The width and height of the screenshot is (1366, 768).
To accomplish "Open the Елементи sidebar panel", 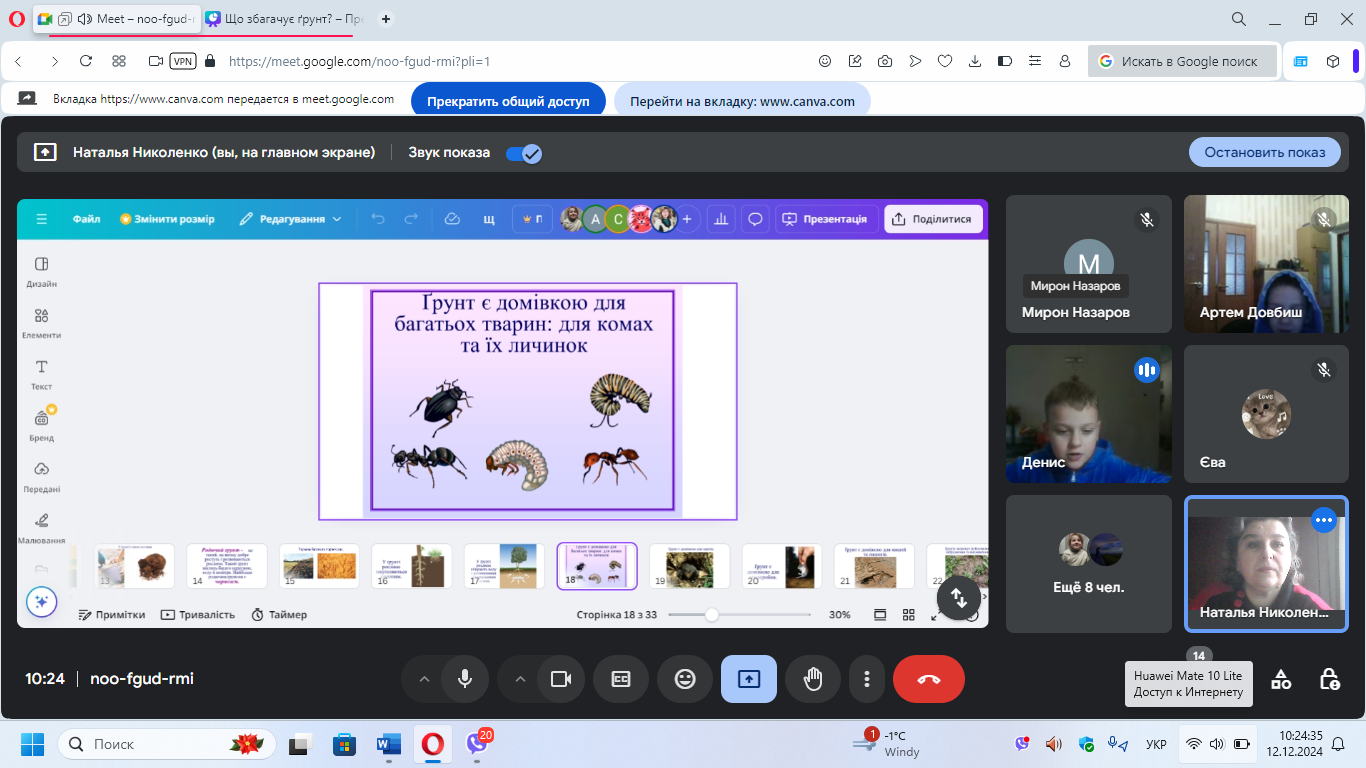I will point(41,323).
